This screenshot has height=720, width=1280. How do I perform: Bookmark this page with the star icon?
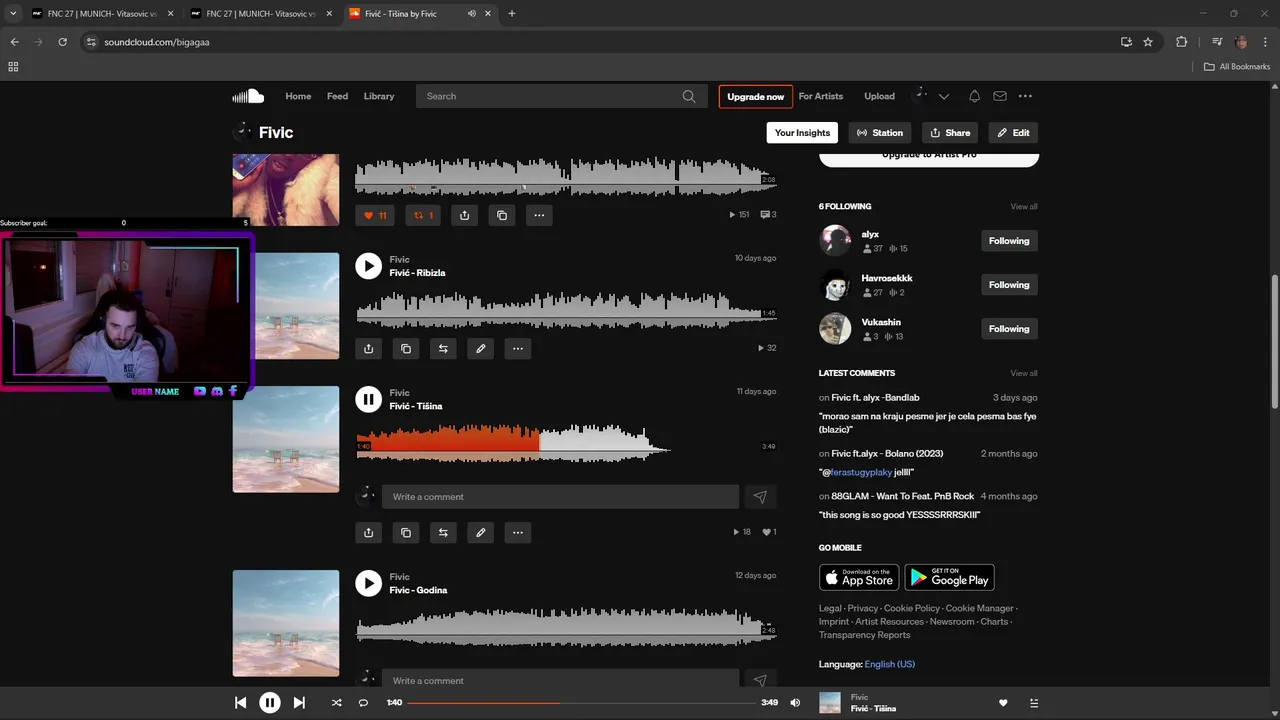click(x=1148, y=42)
